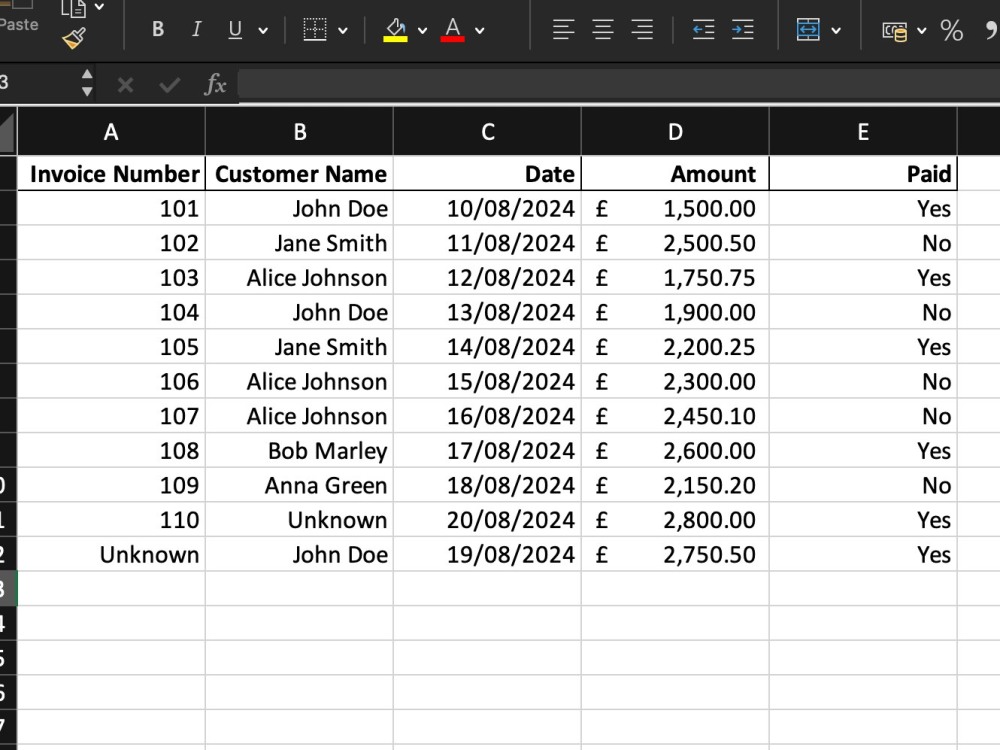Apply bold formatting from the toolbar

coord(157,29)
